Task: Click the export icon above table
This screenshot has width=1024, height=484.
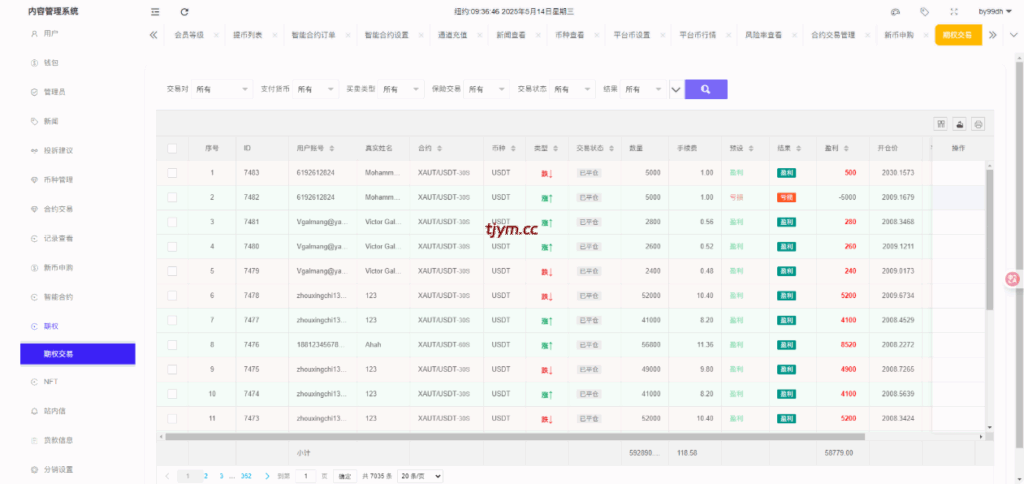Action: tap(959, 124)
